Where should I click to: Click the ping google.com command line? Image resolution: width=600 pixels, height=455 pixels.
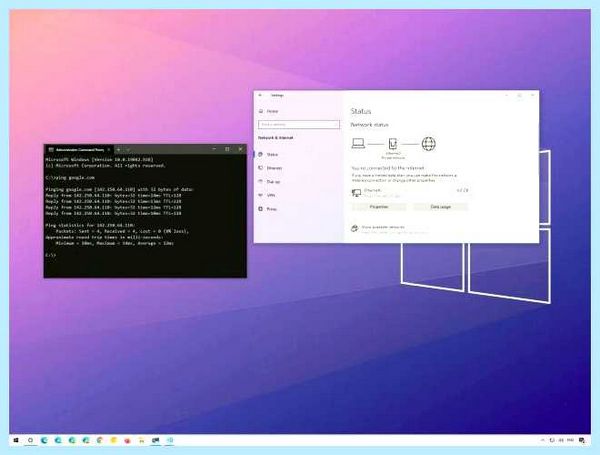coord(70,178)
